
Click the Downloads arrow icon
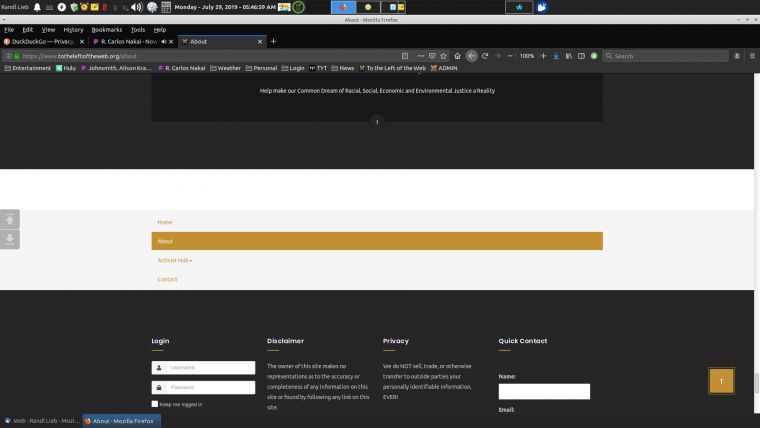click(x=556, y=56)
